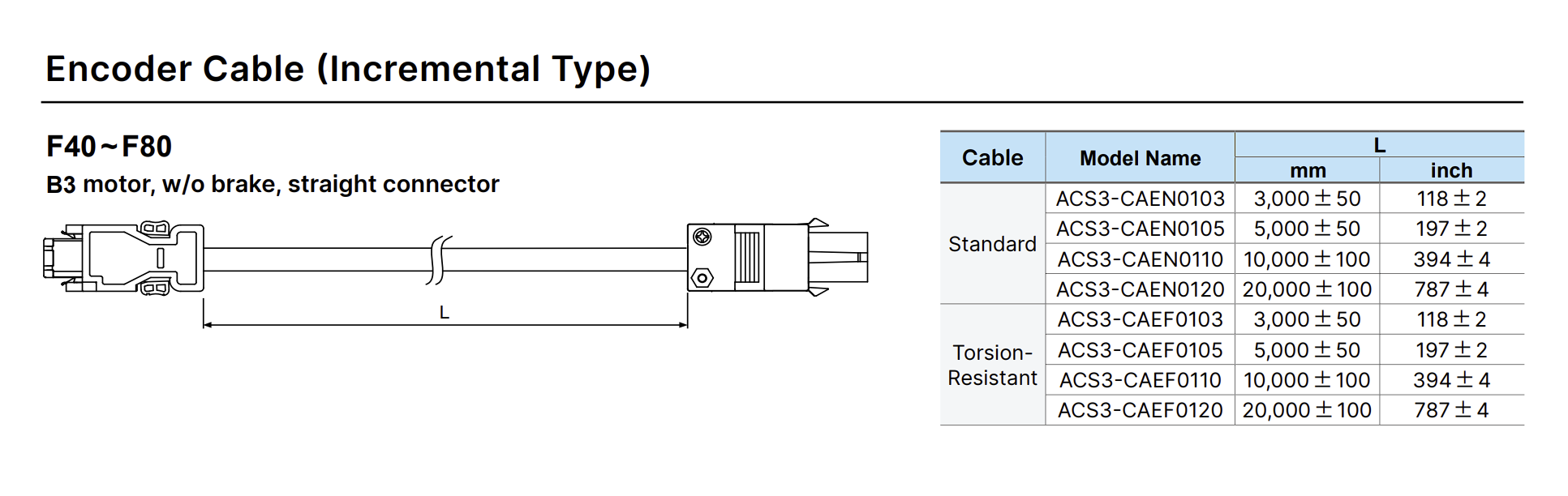Click the Encoder Cable (Incremental Type) heading
The image size is (1568, 496).
tap(348, 69)
